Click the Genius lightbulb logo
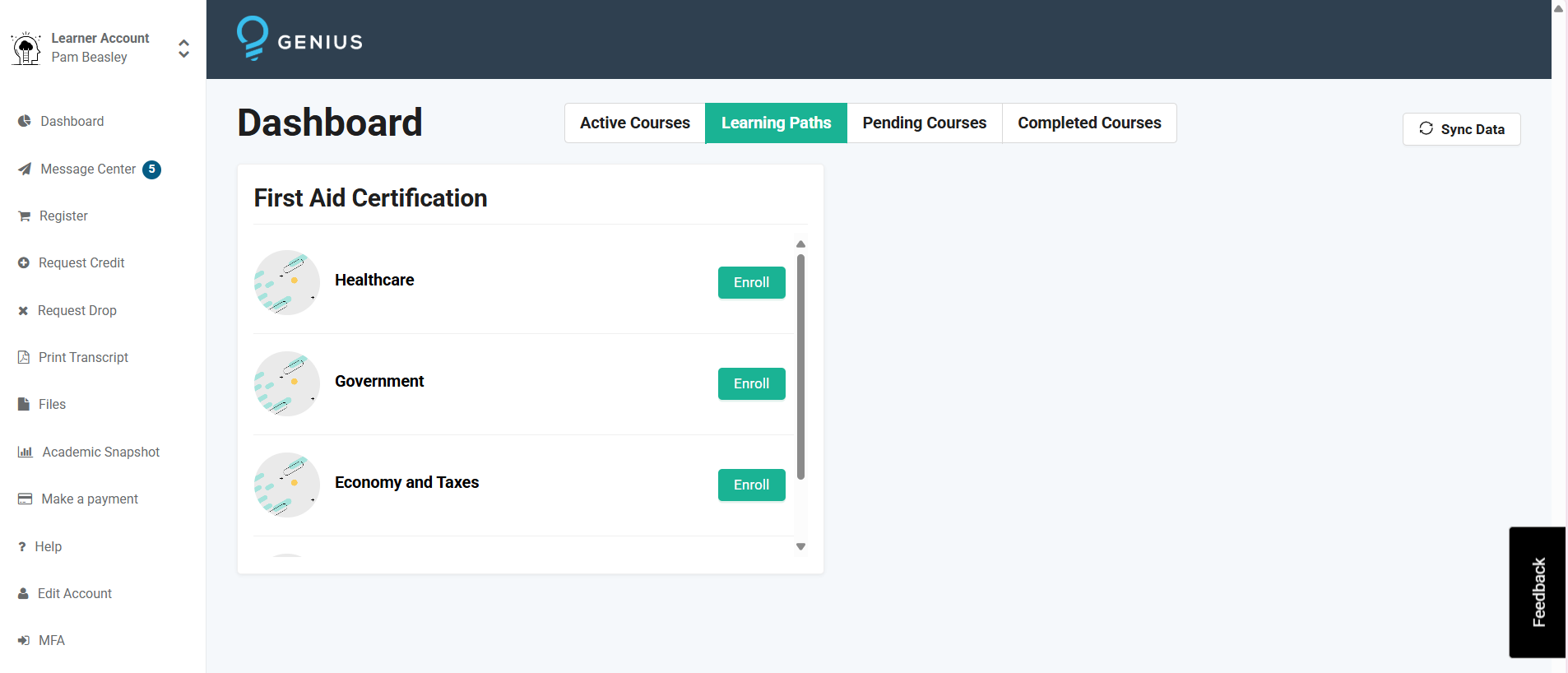Screen dimensions: 1568x673 [x=253, y=39]
